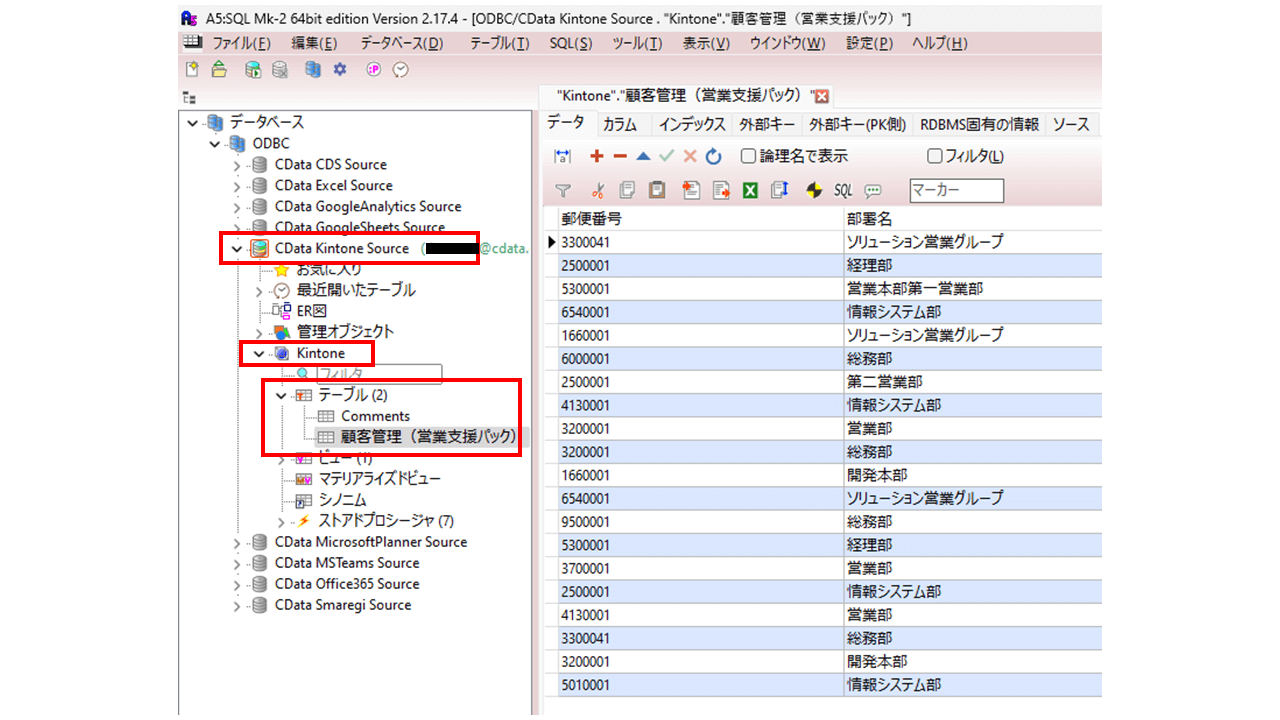Click the yellow and black circle icon
Image resolution: width=1280 pixels, height=720 pixels.
coord(814,190)
